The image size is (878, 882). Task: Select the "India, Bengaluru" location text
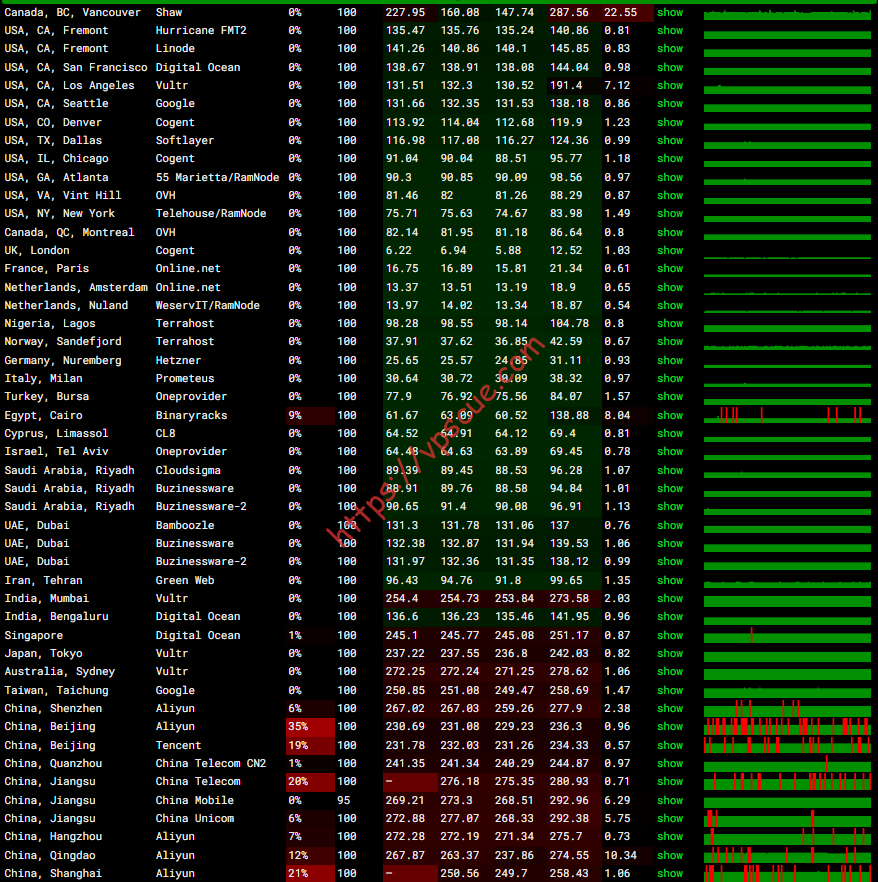(56, 616)
